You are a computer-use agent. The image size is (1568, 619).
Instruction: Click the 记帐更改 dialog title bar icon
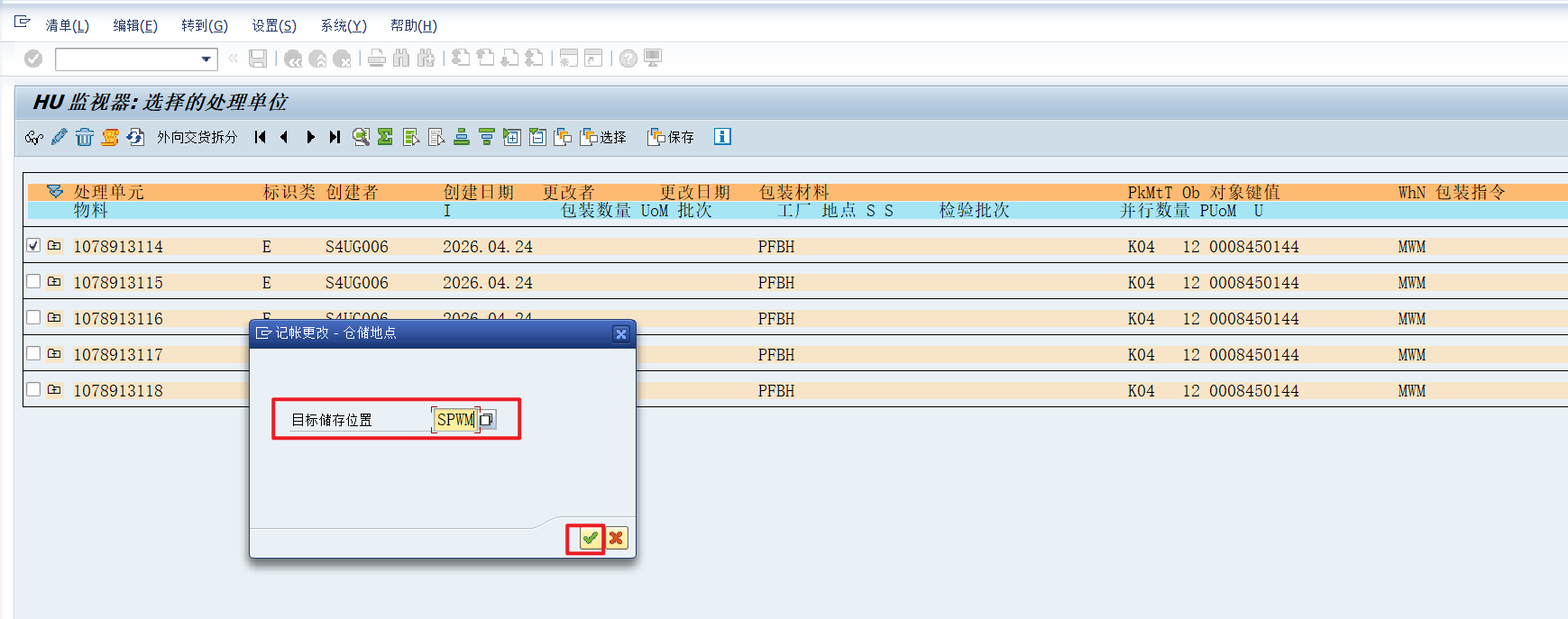point(263,333)
